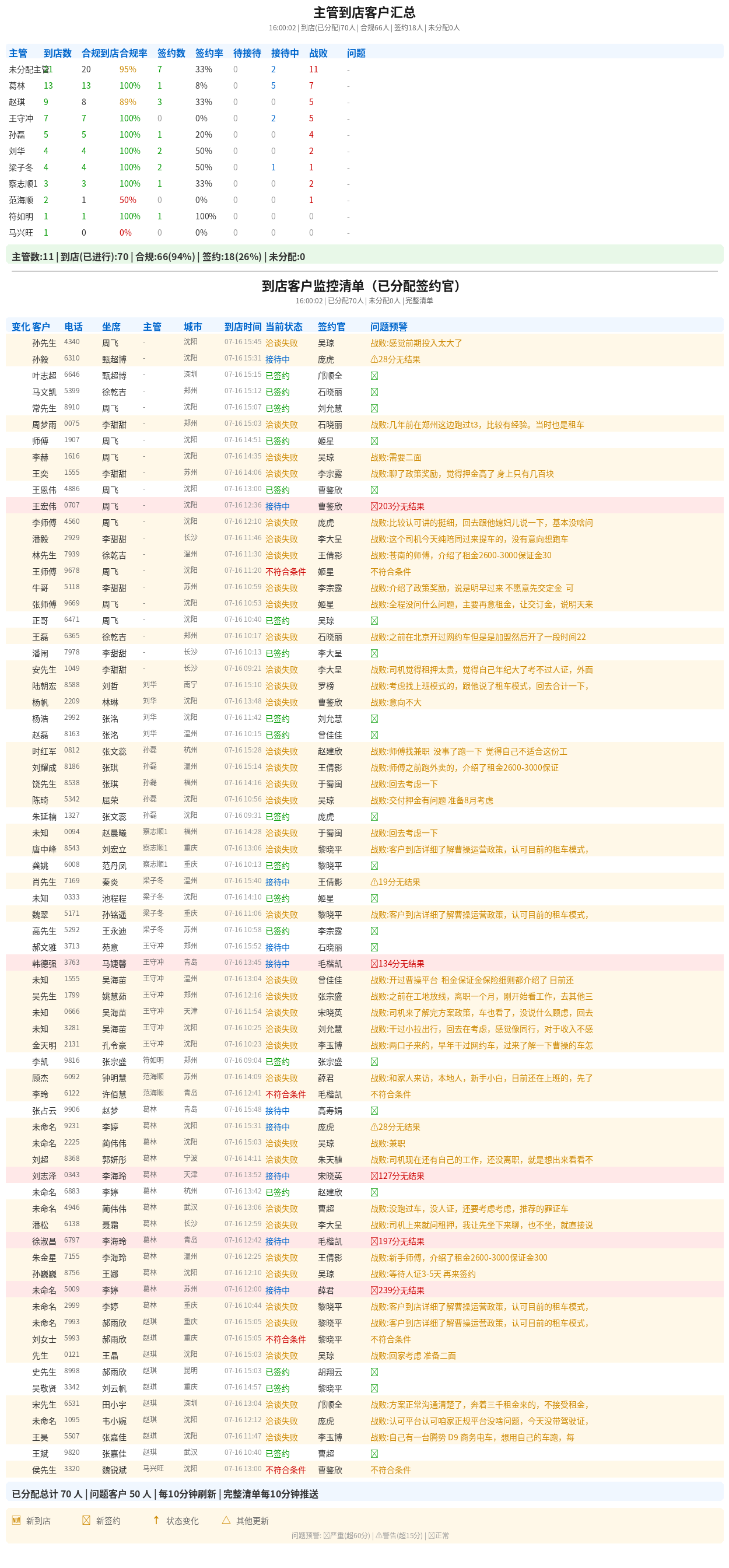Click the green status icon in 王恩伟 row

coord(374,490)
